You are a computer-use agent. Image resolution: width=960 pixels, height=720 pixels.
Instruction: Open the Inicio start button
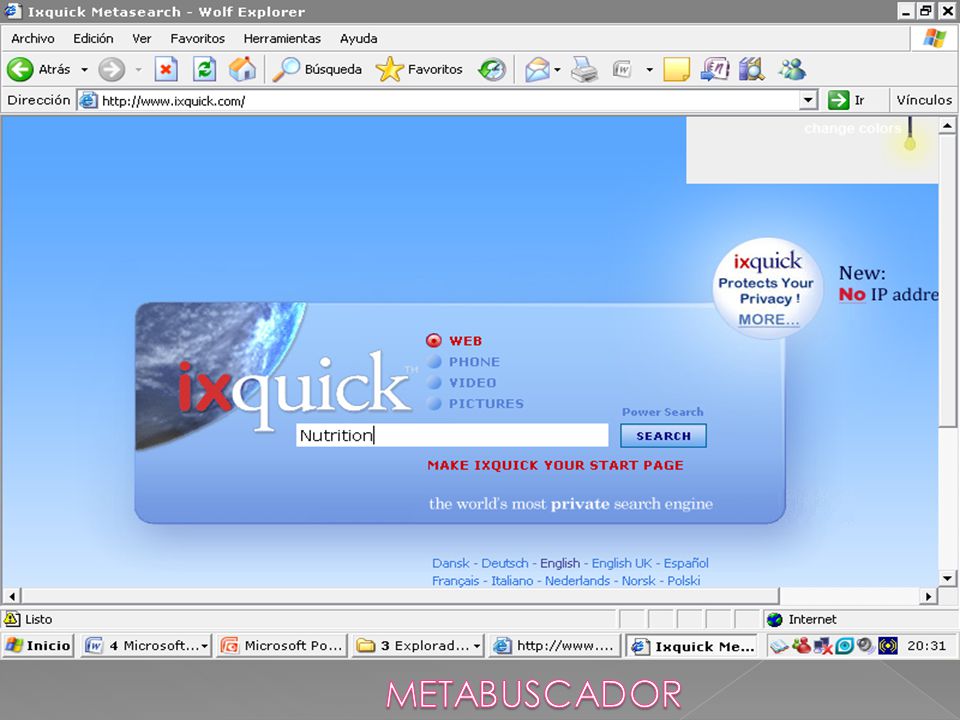[x=38, y=645]
